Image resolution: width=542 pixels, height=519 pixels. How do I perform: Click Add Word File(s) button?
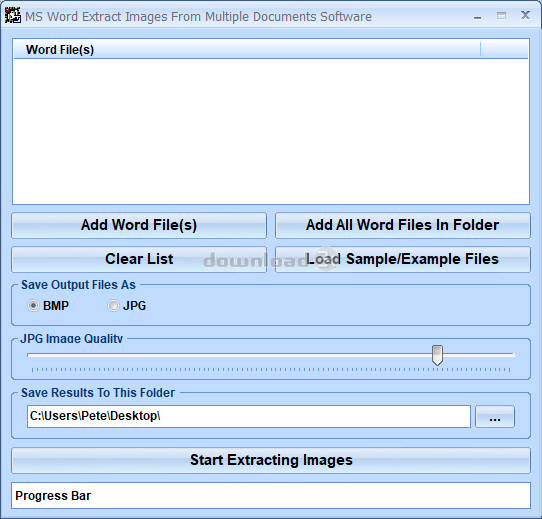tap(139, 225)
